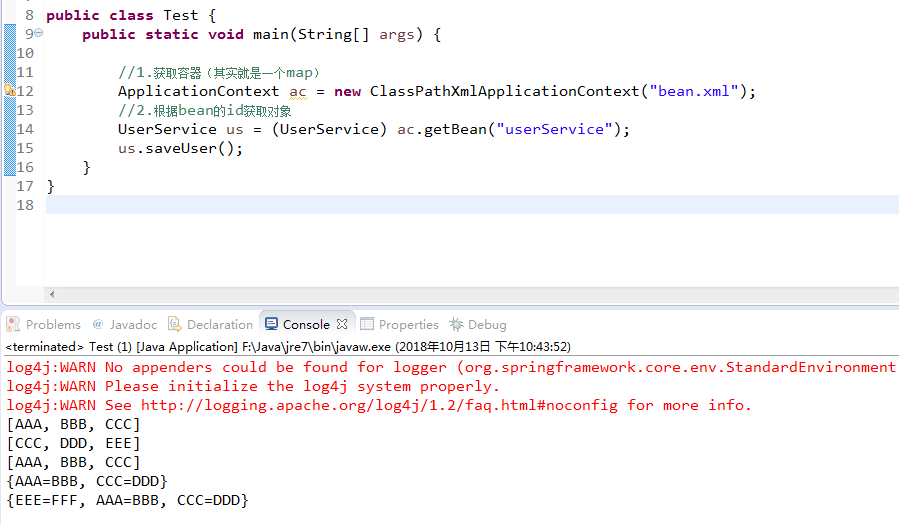Click the "bean.xml" string literal

tap(694, 91)
